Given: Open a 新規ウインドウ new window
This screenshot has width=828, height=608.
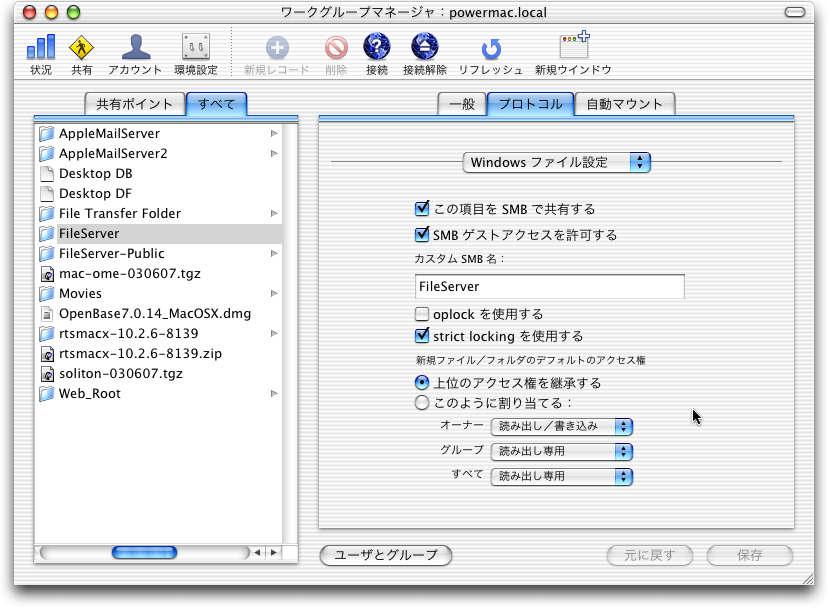Looking at the screenshot, I should [573, 48].
